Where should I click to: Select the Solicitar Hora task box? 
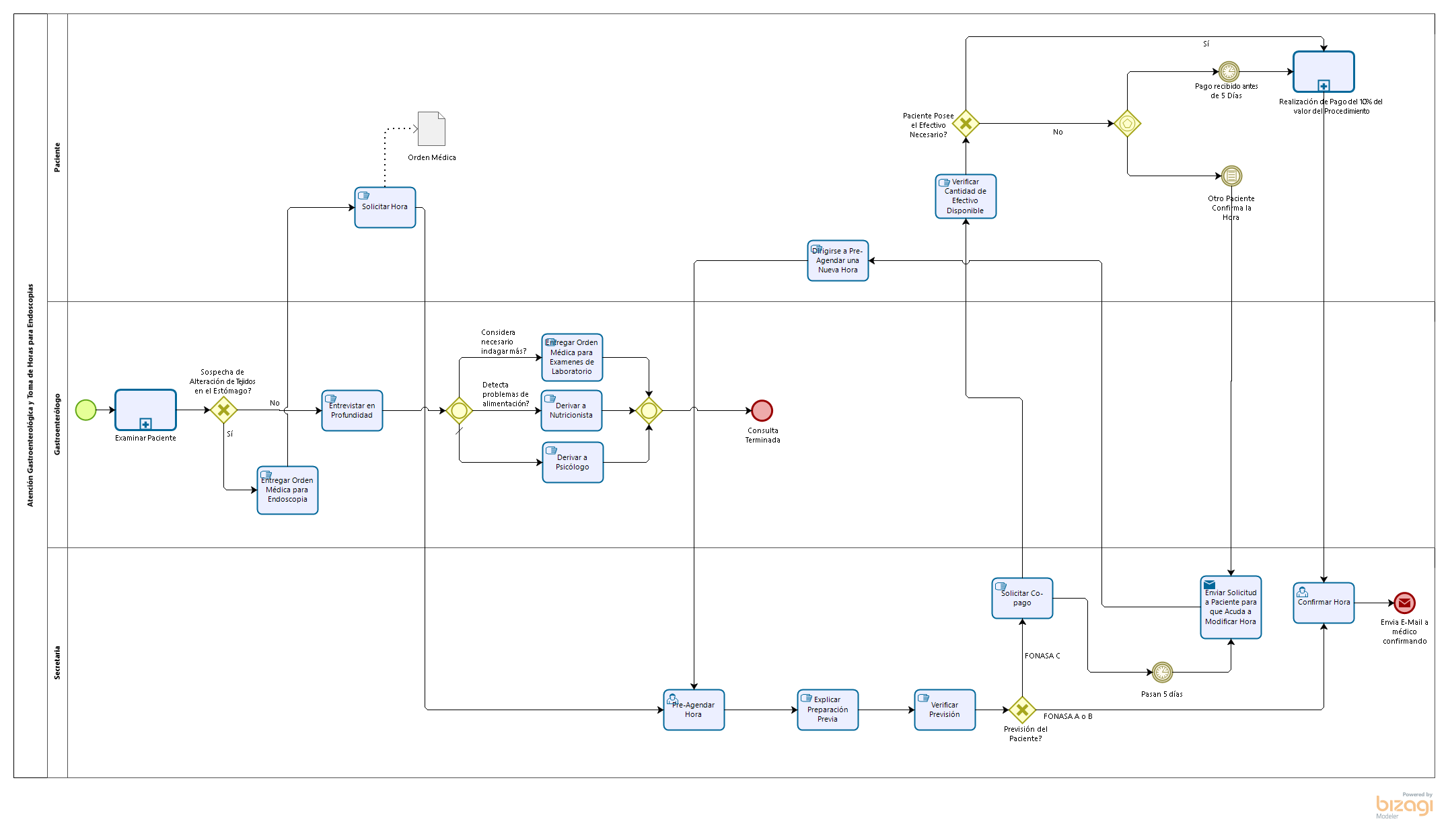[385, 207]
